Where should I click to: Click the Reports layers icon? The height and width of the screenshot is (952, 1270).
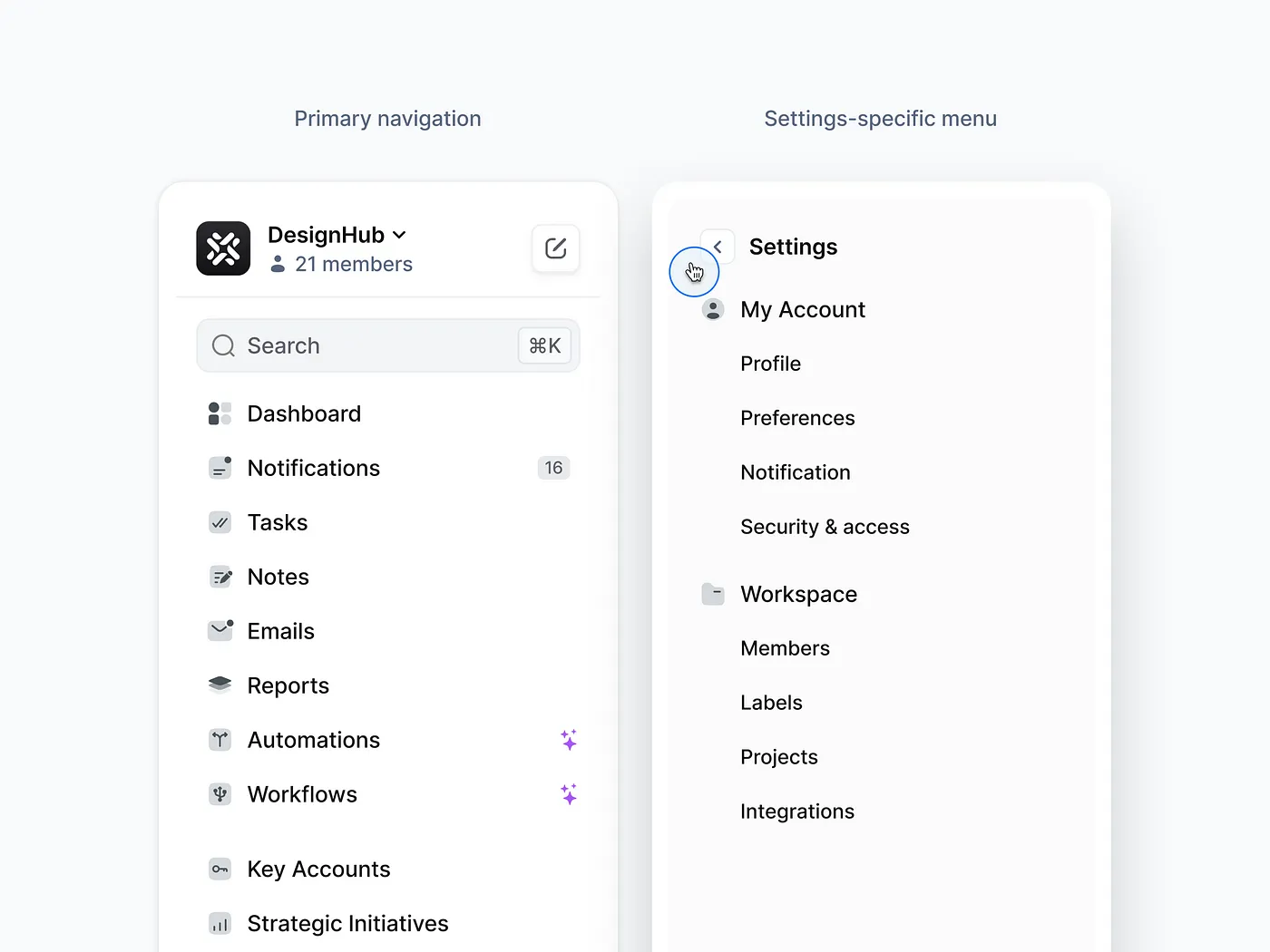tap(220, 685)
